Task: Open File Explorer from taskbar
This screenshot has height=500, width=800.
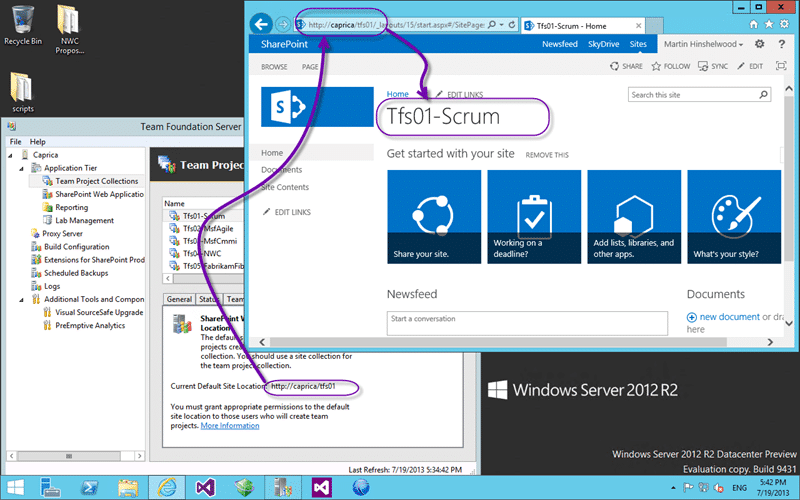Action: coord(128,488)
